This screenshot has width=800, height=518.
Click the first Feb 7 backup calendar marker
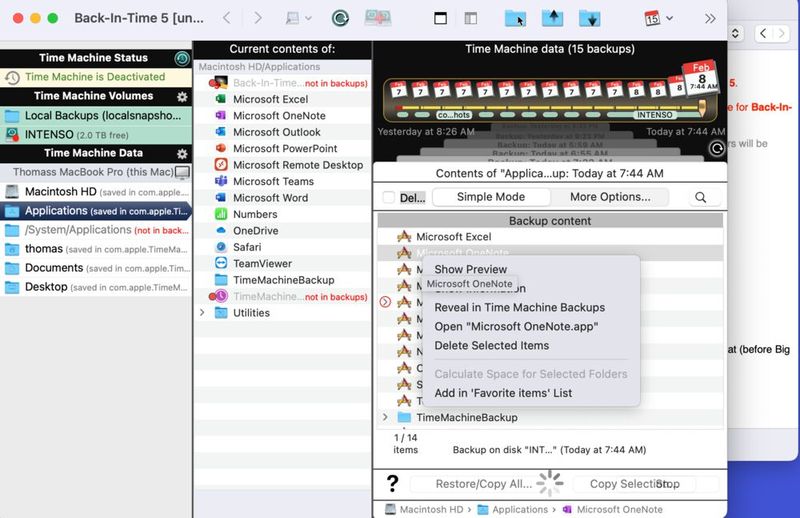[398, 89]
